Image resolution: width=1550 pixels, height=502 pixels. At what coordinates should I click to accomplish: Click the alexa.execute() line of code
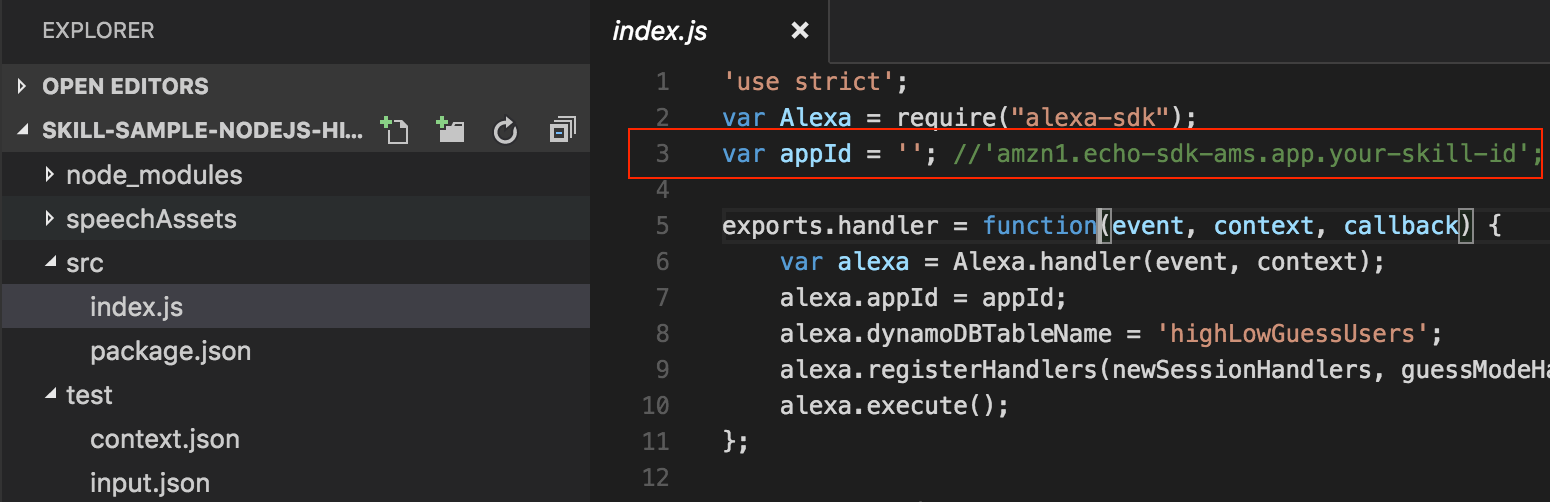pyautogui.click(x=894, y=406)
